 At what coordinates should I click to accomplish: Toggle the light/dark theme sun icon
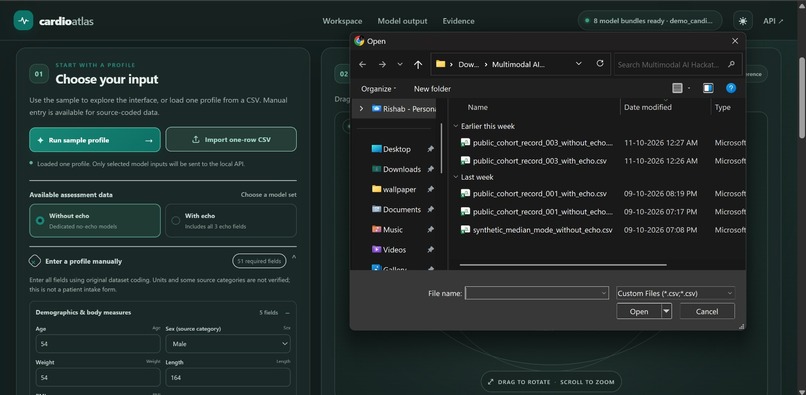pos(742,21)
